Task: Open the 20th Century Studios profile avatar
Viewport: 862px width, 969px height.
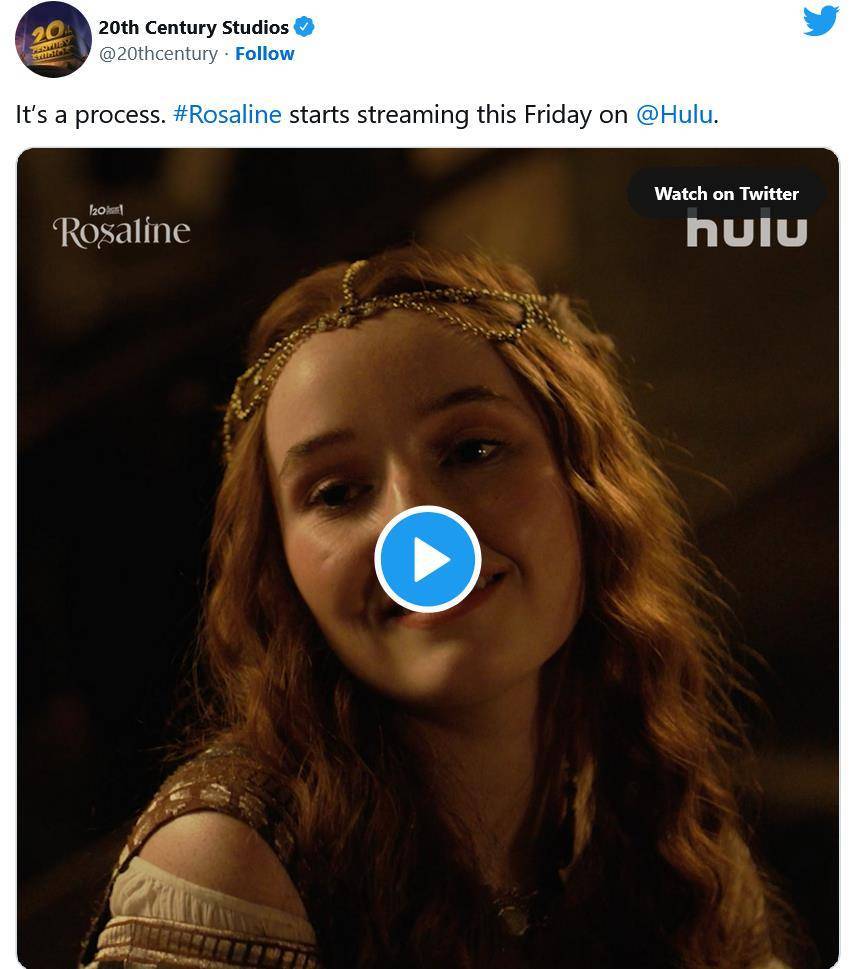Action: coord(53,40)
